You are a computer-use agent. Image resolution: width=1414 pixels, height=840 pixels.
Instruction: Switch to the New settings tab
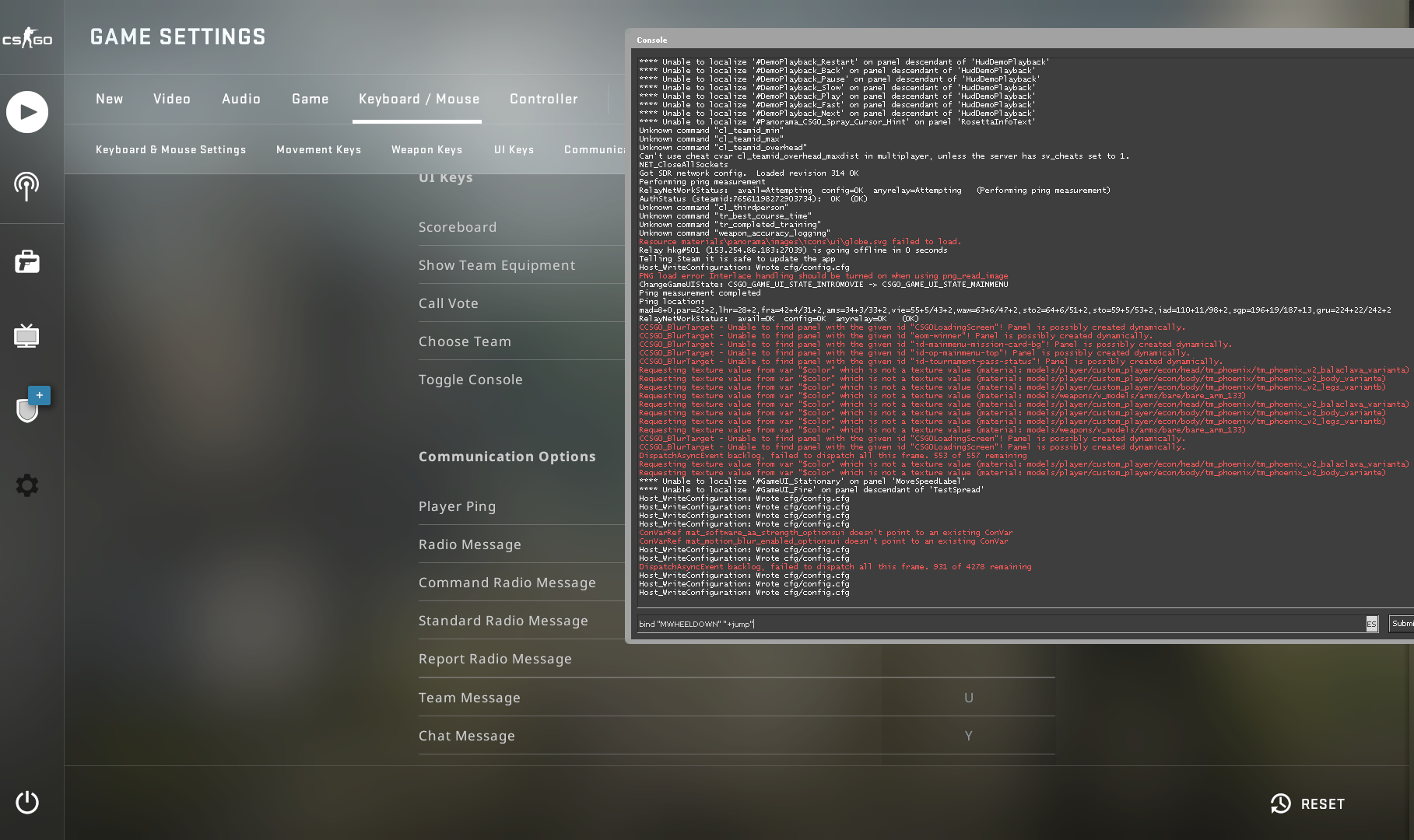(110, 99)
